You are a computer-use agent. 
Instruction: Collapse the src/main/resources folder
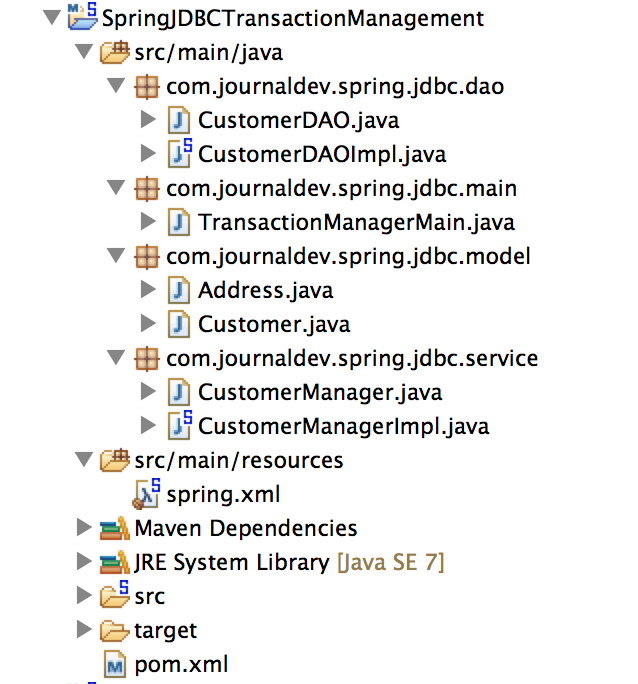(84, 459)
